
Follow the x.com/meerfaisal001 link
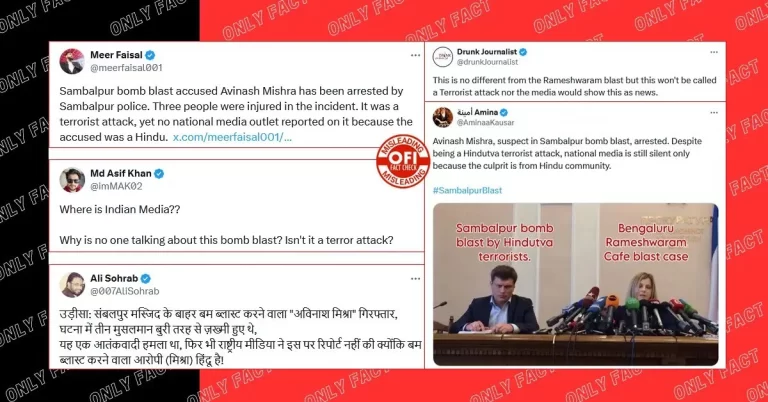click(x=232, y=137)
